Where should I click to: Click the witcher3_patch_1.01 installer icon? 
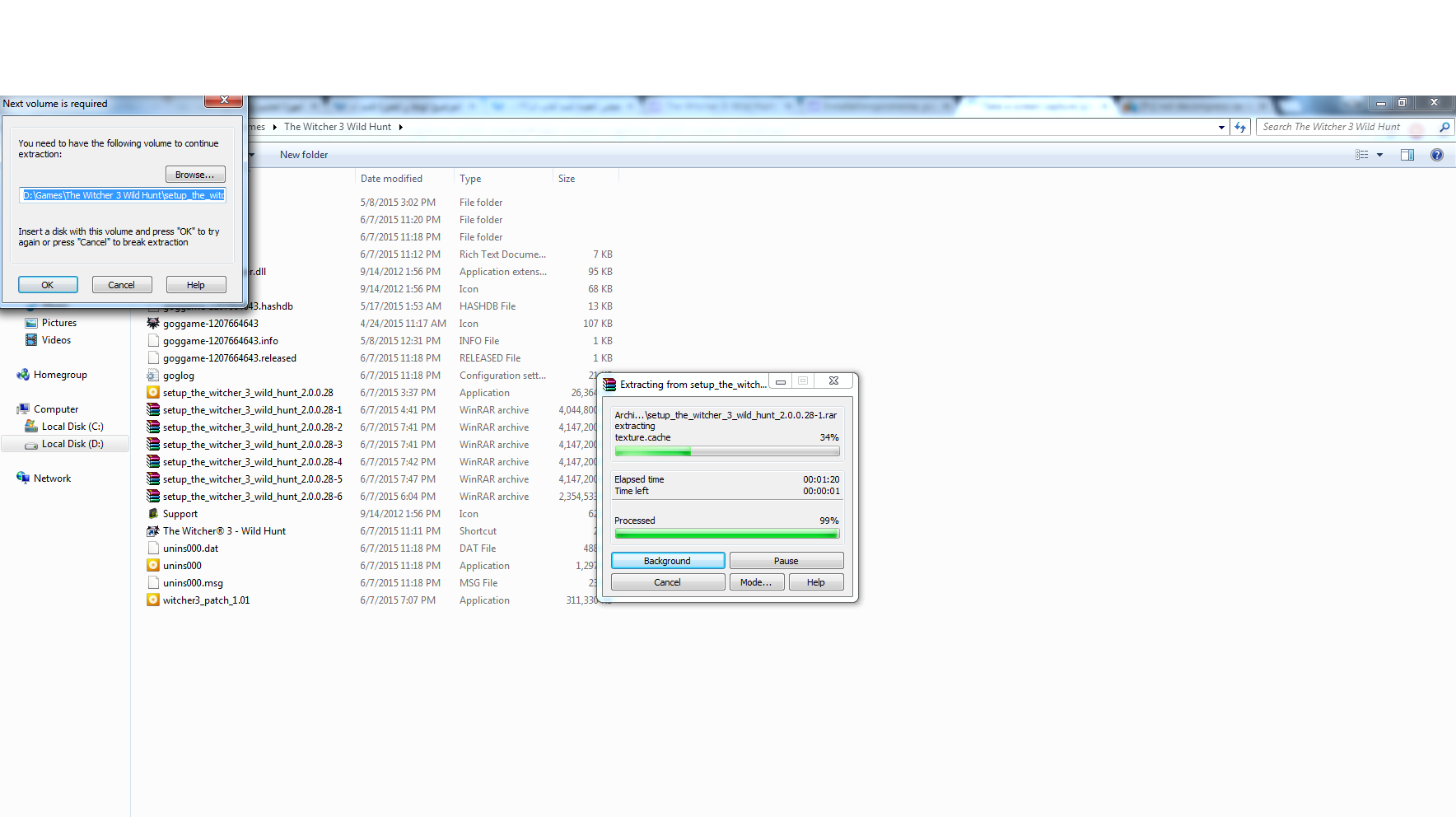[153, 600]
